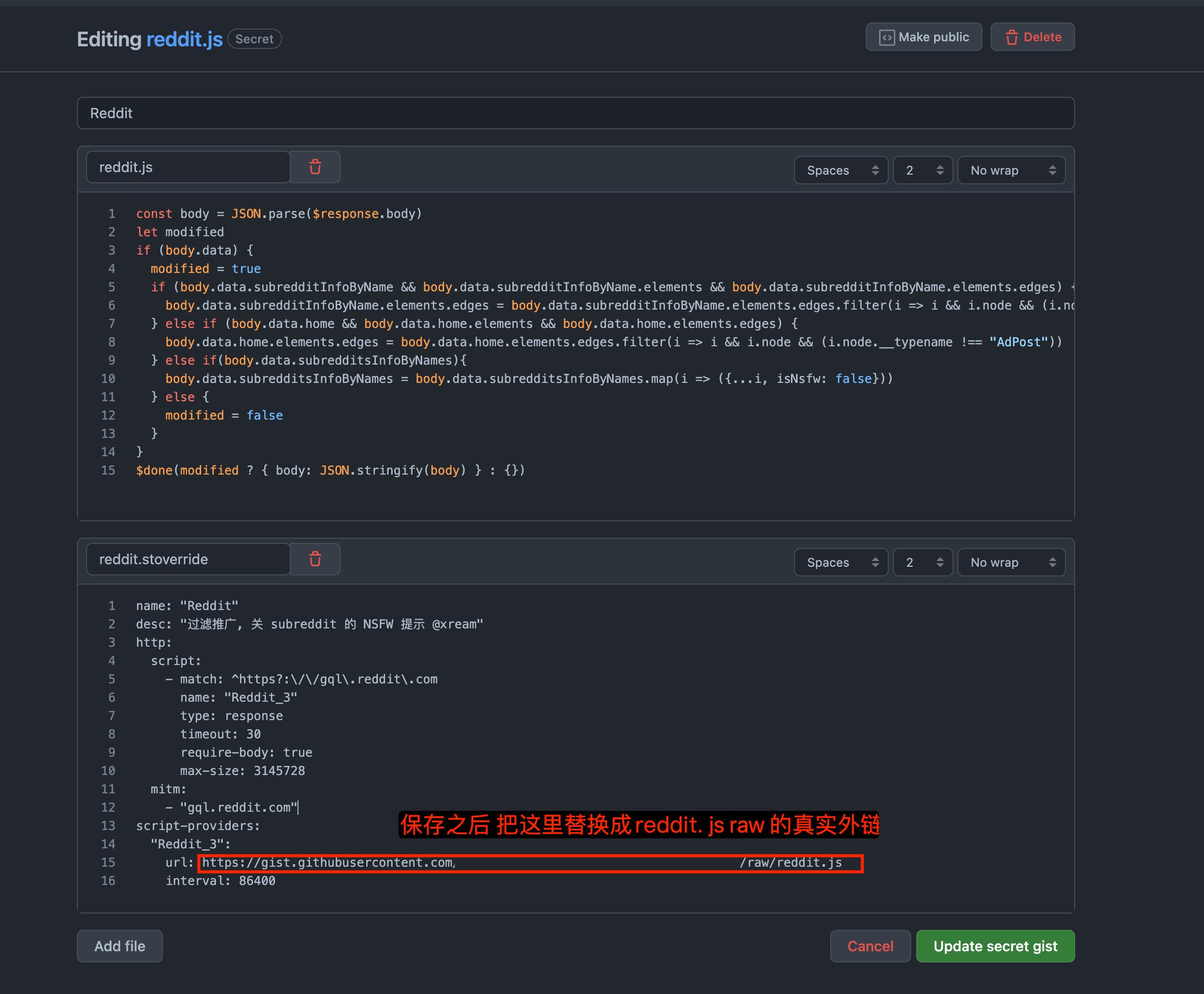Open indent mode dropdown for reddit.stoverride
This screenshot has height=994, width=1204.
click(x=841, y=563)
